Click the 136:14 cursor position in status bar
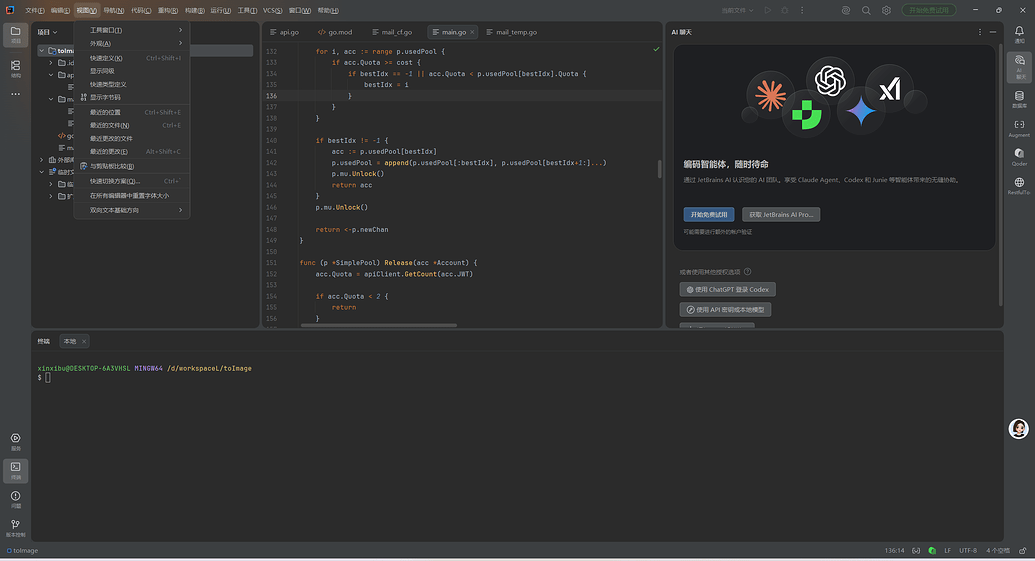This screenshot has width=1035, height=561. 894,550
